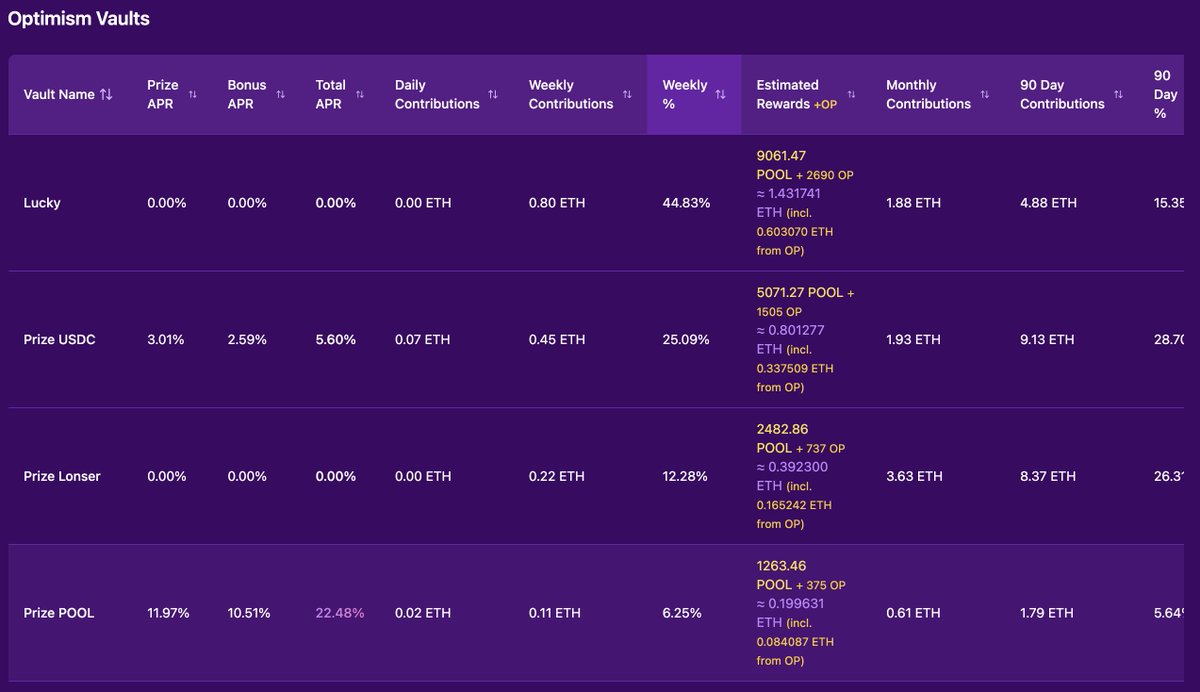Click Prize USDC's 1.93 ETH monthly contributions
The width and height of the screenshot is (1200, 692).
[x=913, y=340]
